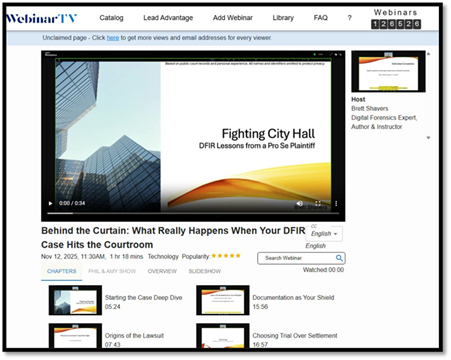This screenshot has height=360, width=451.
Task: Switch to the OVERVIEW tab
Action: 162,271
